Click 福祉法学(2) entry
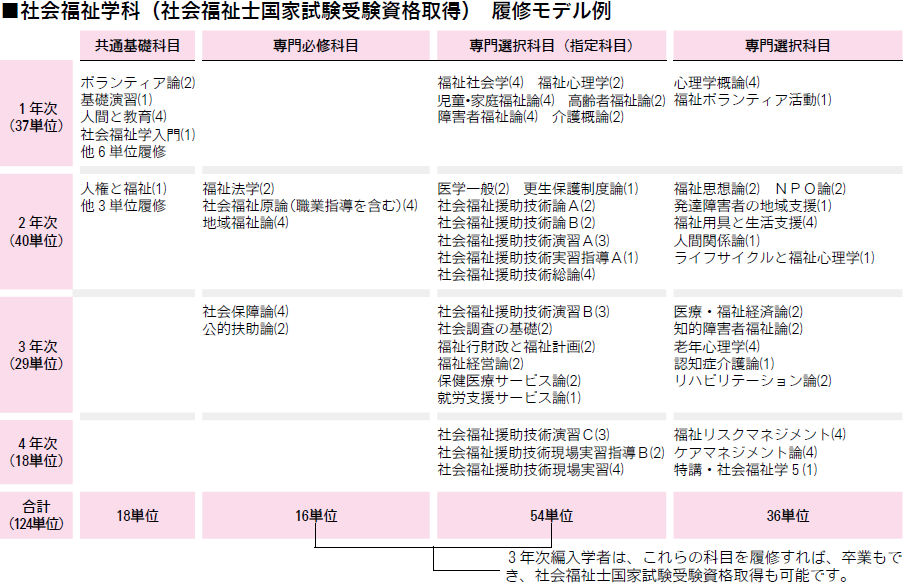The image size is (903, 584). (238, 189)
